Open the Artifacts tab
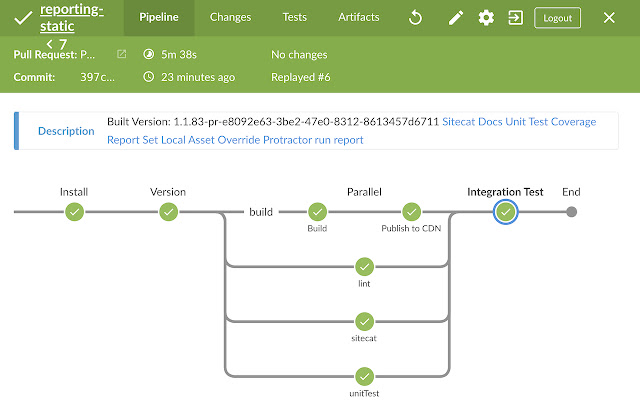This screenshot has width=640, height=400. click(x=358, y=18)
